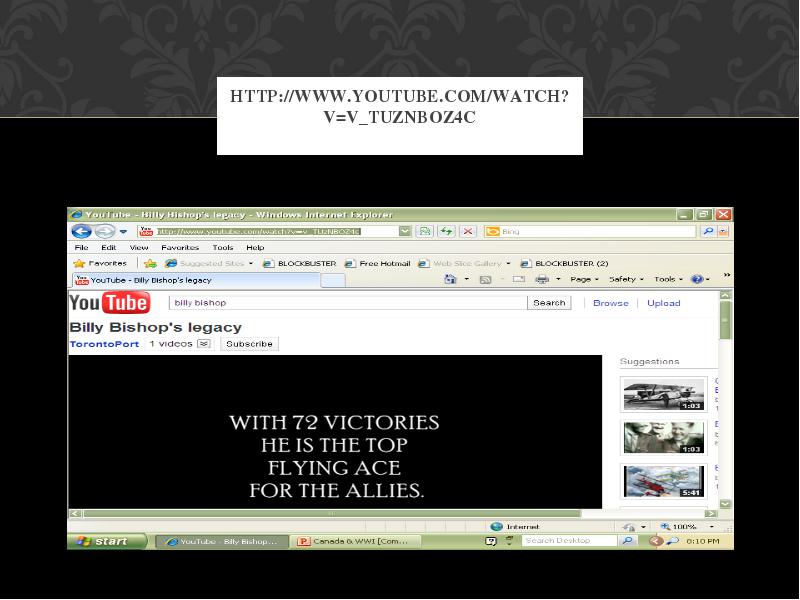This screenshot has height=600, width=800.
Task: Open the Help menu
Action: coord(255,247)
